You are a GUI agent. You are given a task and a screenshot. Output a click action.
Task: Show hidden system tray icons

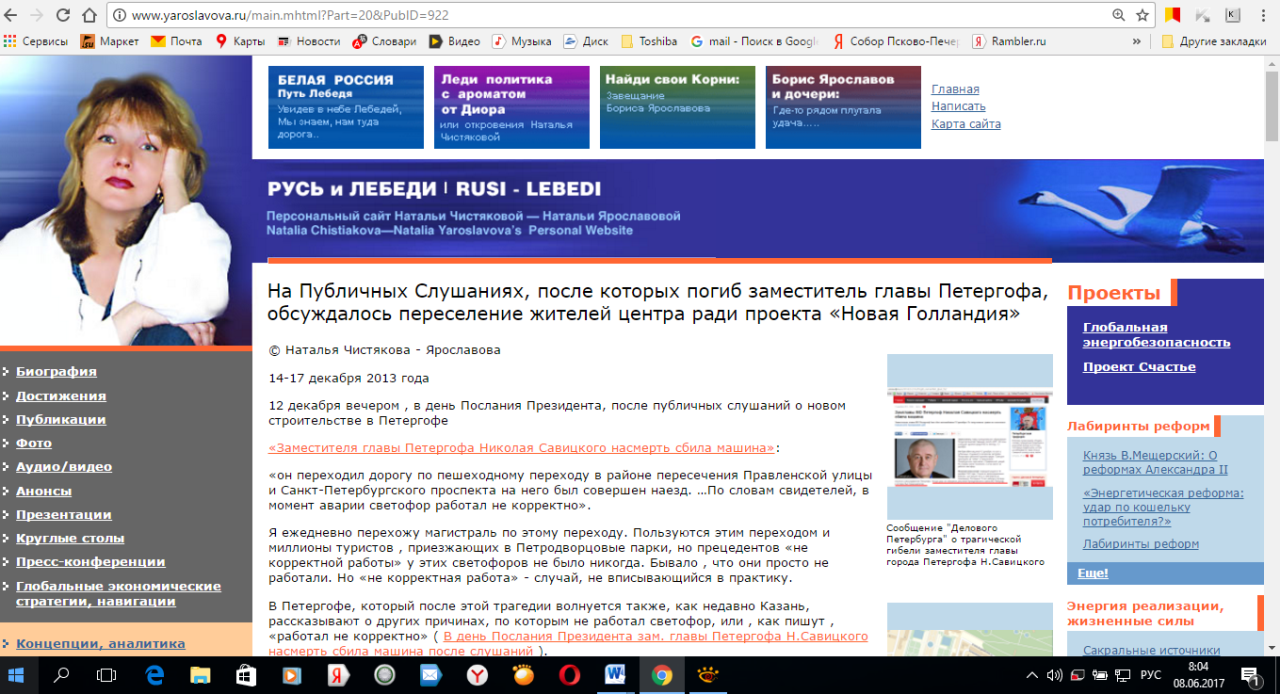pos(1033,676)
